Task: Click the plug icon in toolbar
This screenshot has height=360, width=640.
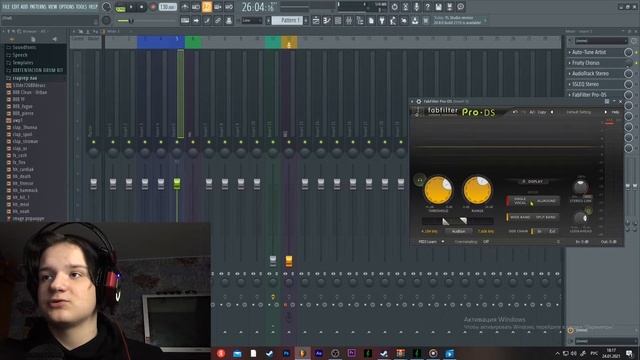Action: tap(382, 20)
